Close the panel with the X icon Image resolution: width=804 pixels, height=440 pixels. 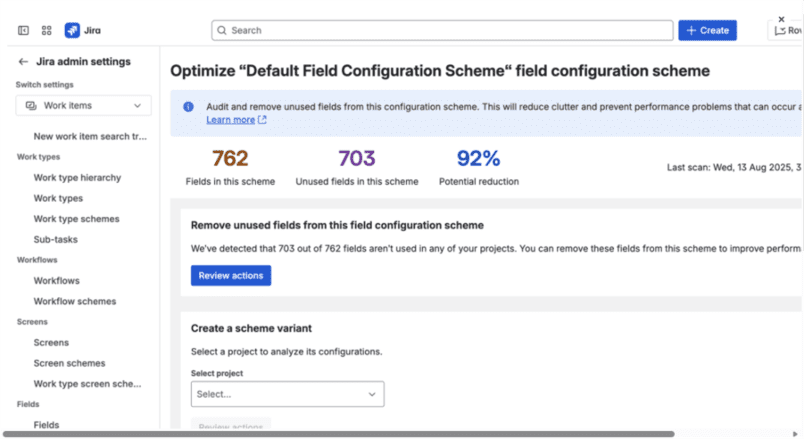[x=781, y=19]
